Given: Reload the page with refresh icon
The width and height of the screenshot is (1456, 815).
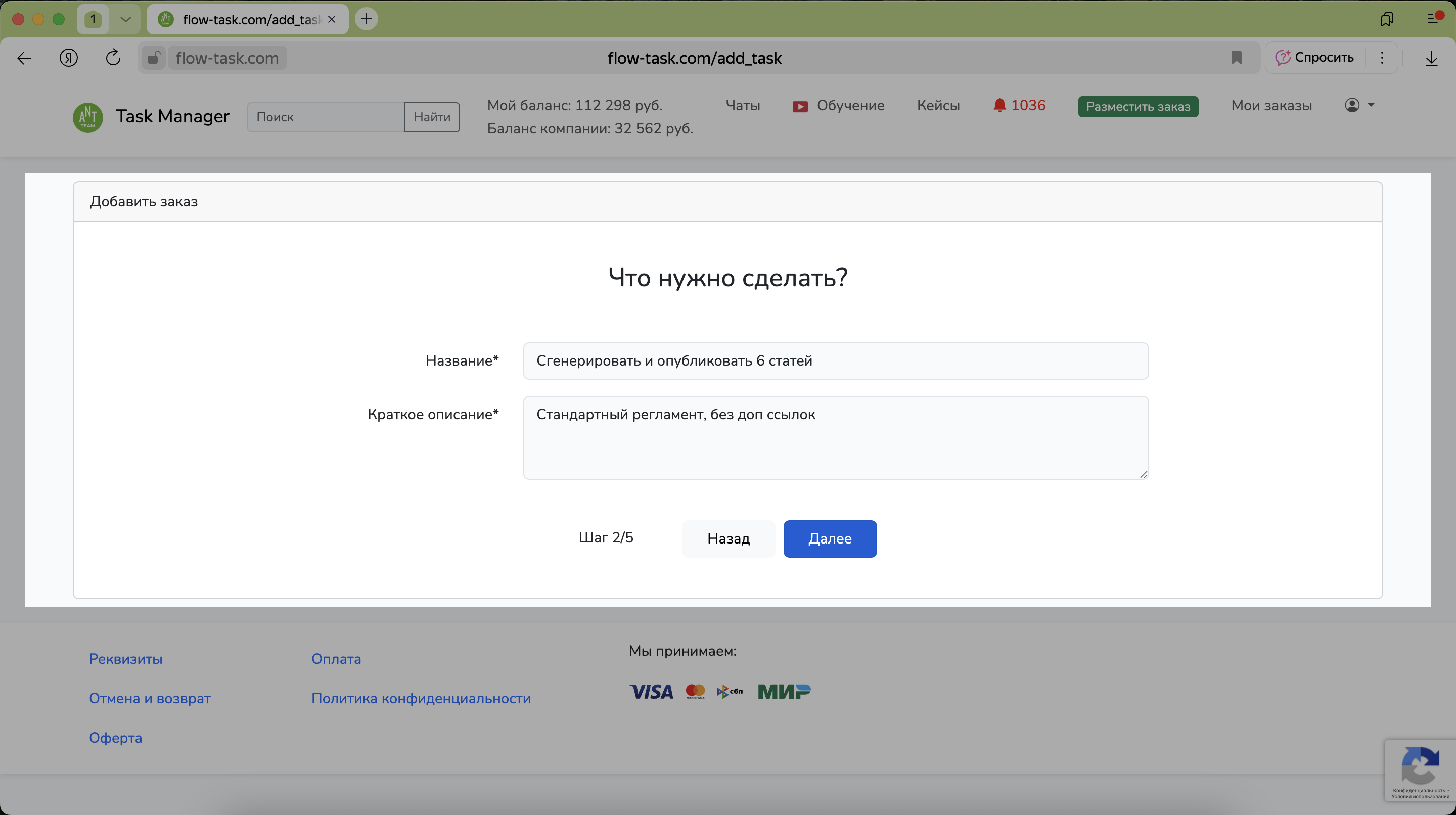Looking at the screenshot, I should point(113,58).
